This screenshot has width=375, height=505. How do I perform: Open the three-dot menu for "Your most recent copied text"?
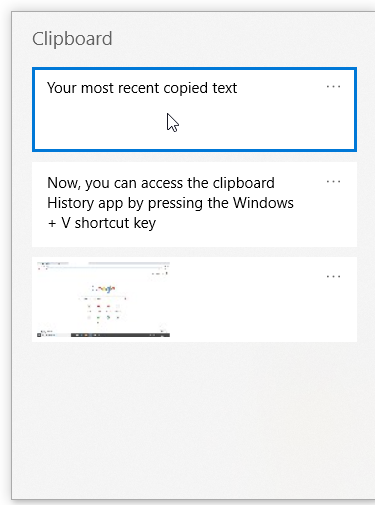pyautogui.click(x=333, y=87)
